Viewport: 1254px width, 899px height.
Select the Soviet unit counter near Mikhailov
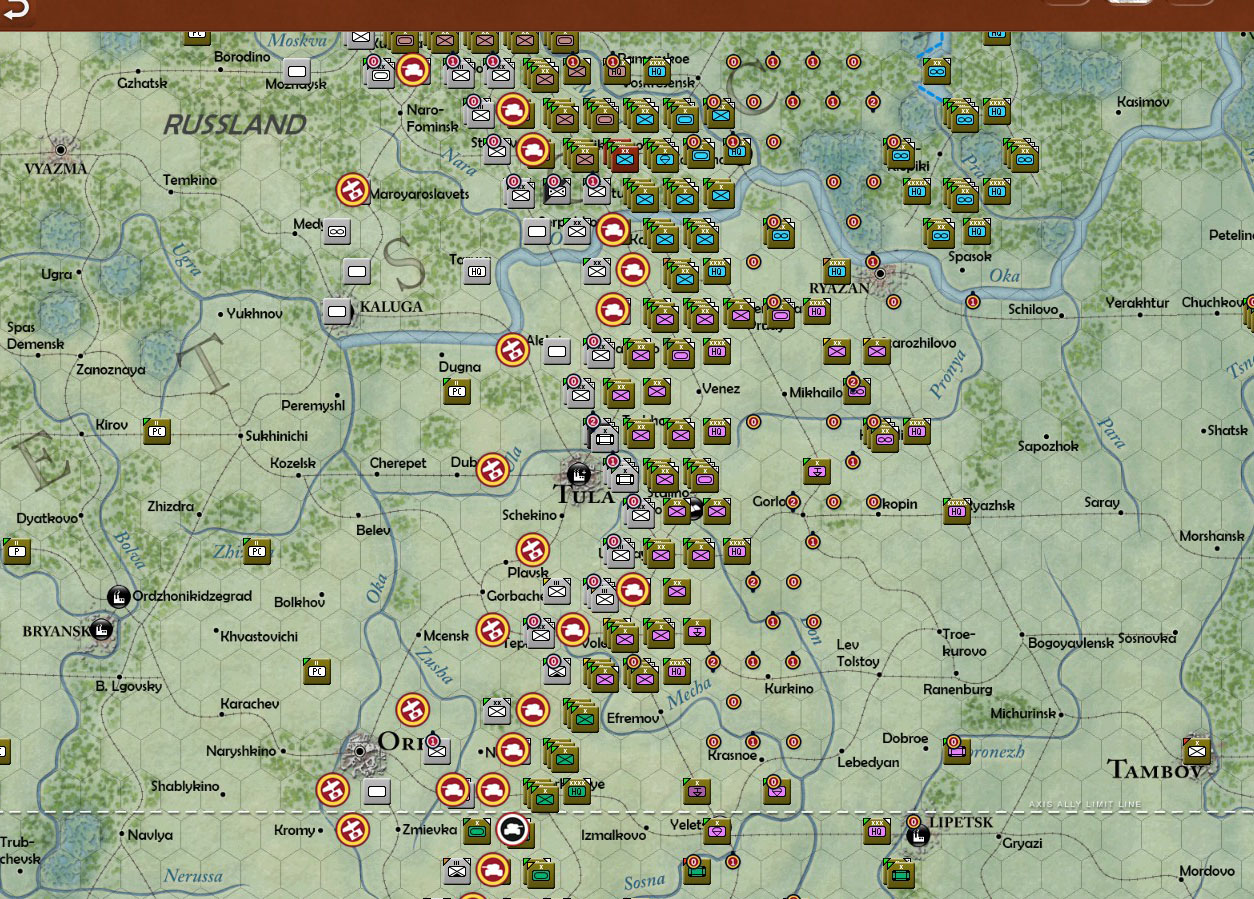pos(857,391)
